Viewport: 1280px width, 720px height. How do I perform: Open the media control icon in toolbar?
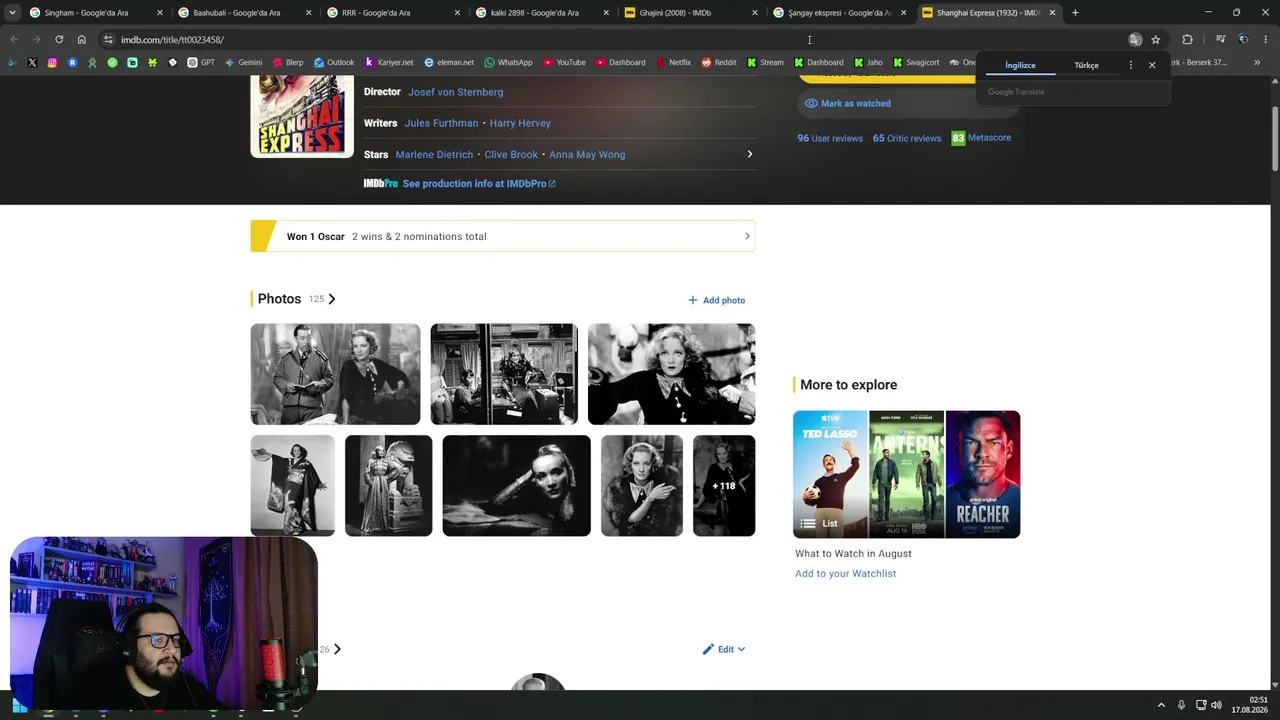[1220, 40]
